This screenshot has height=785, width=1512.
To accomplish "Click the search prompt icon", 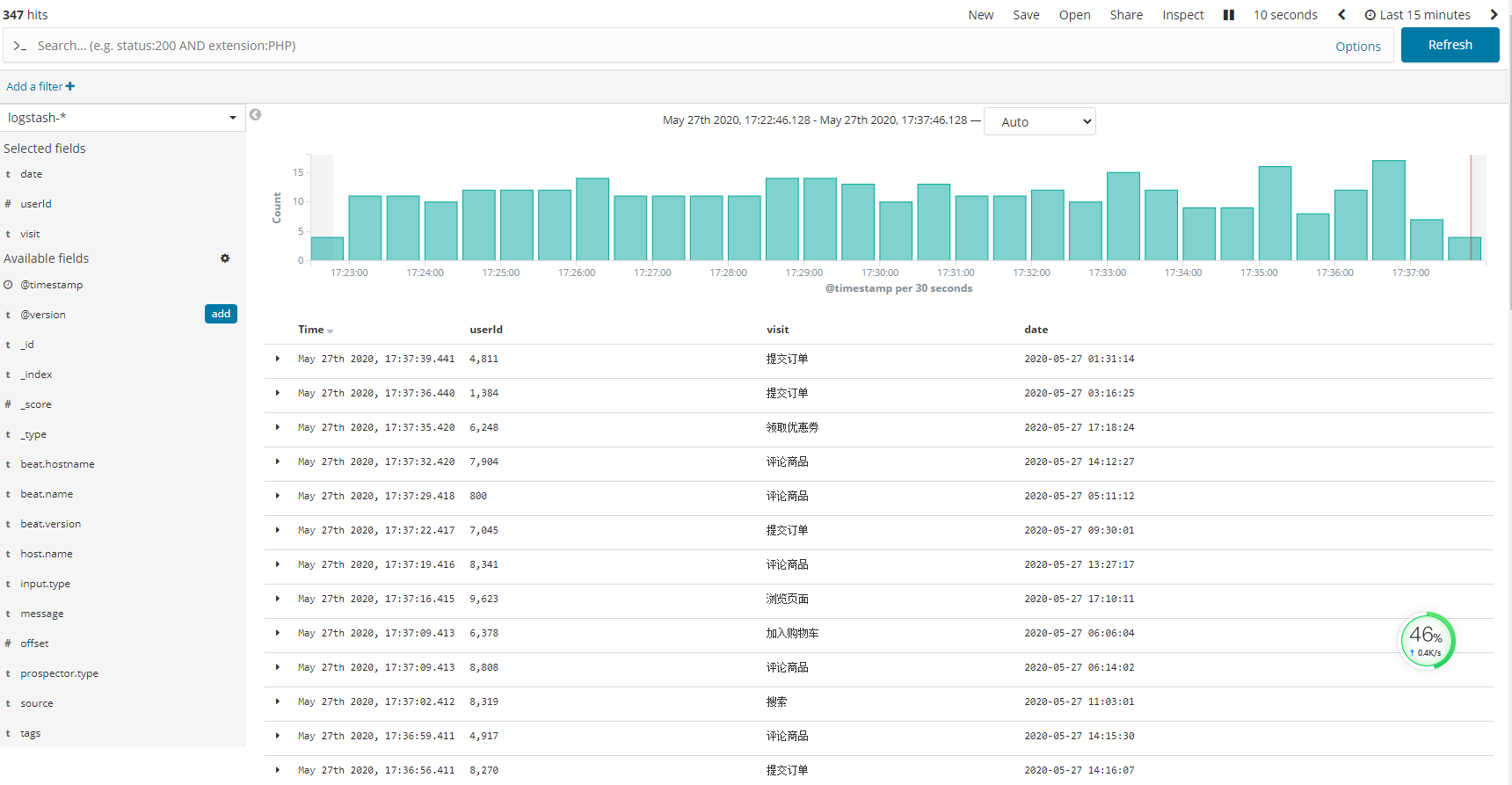I will [x=19, y=46].
